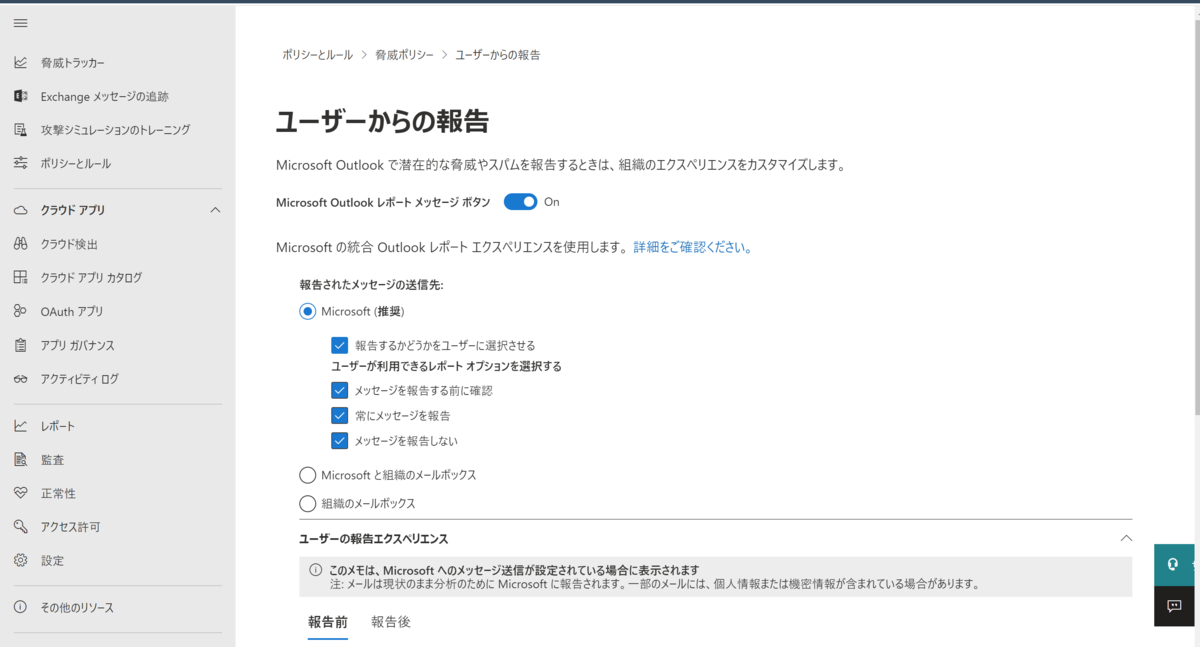The height and width of the screenshot is (647, 1200).
Task: Click the 監査 document icon
Action: 20,460
